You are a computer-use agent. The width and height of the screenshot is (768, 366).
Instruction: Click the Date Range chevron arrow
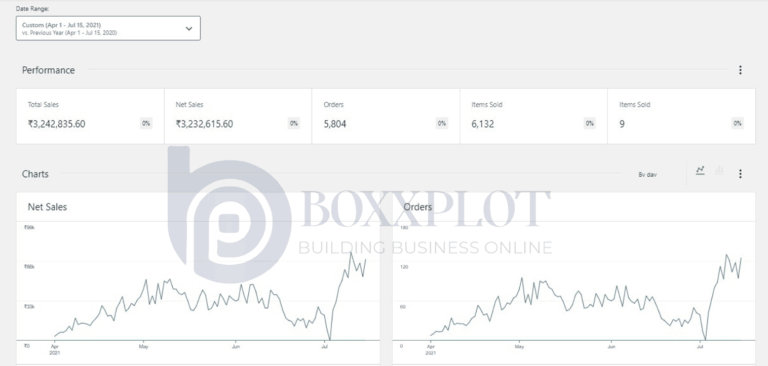[x=189, y=28]
